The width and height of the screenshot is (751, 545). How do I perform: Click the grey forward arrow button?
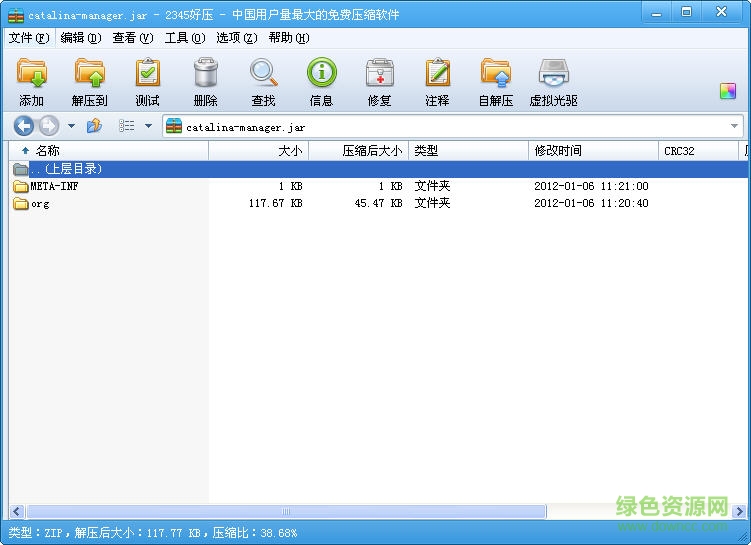click(x=48, y=126)
